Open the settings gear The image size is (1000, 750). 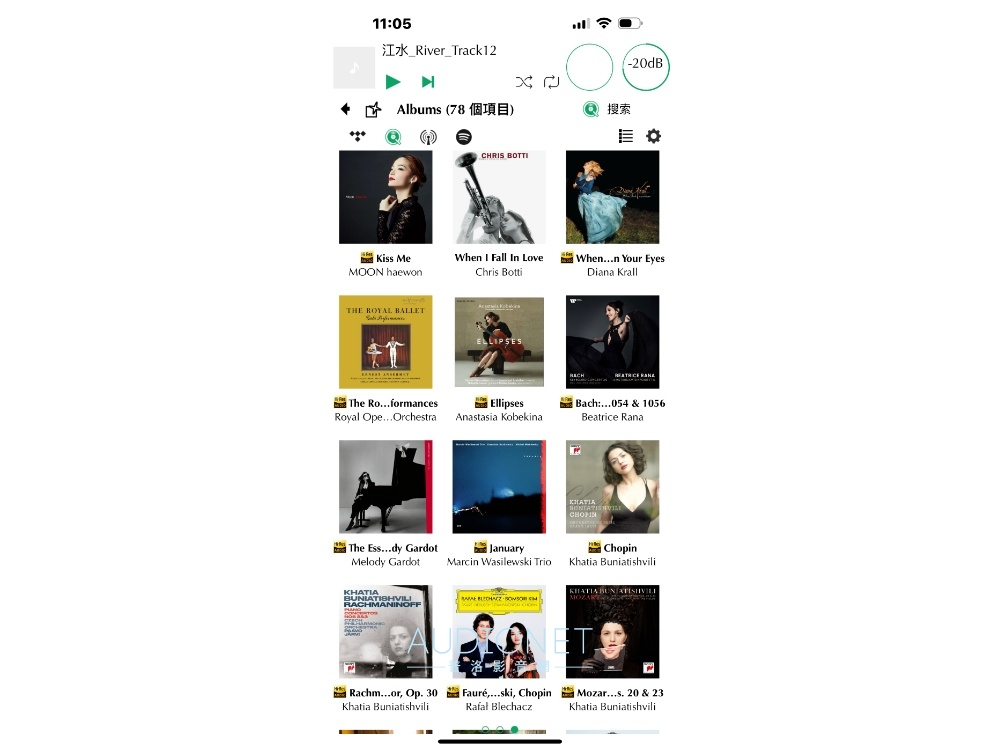pos(654,136)
